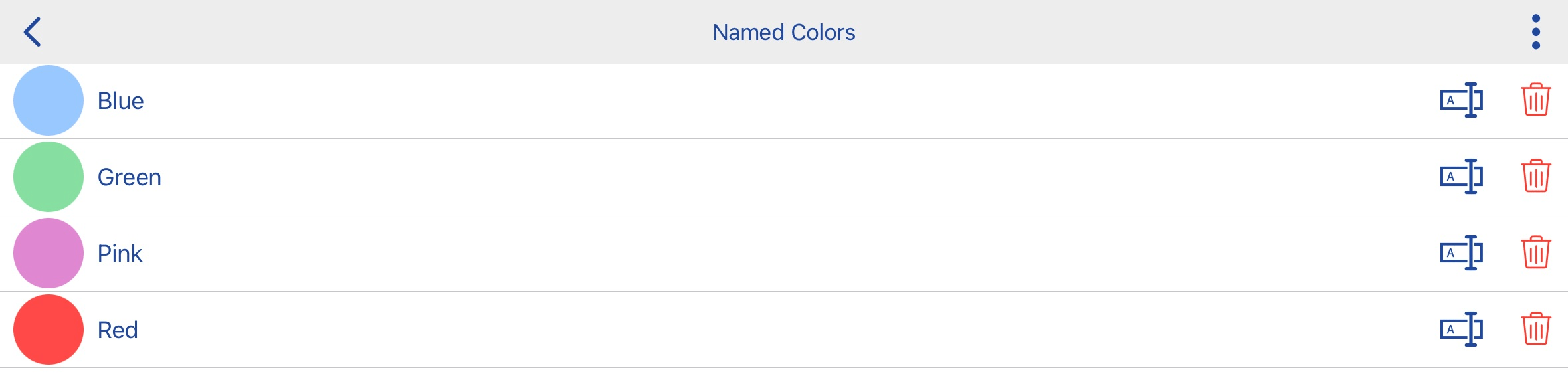
Task: Tap the Named Colors title
Action: tap(784, 32)
